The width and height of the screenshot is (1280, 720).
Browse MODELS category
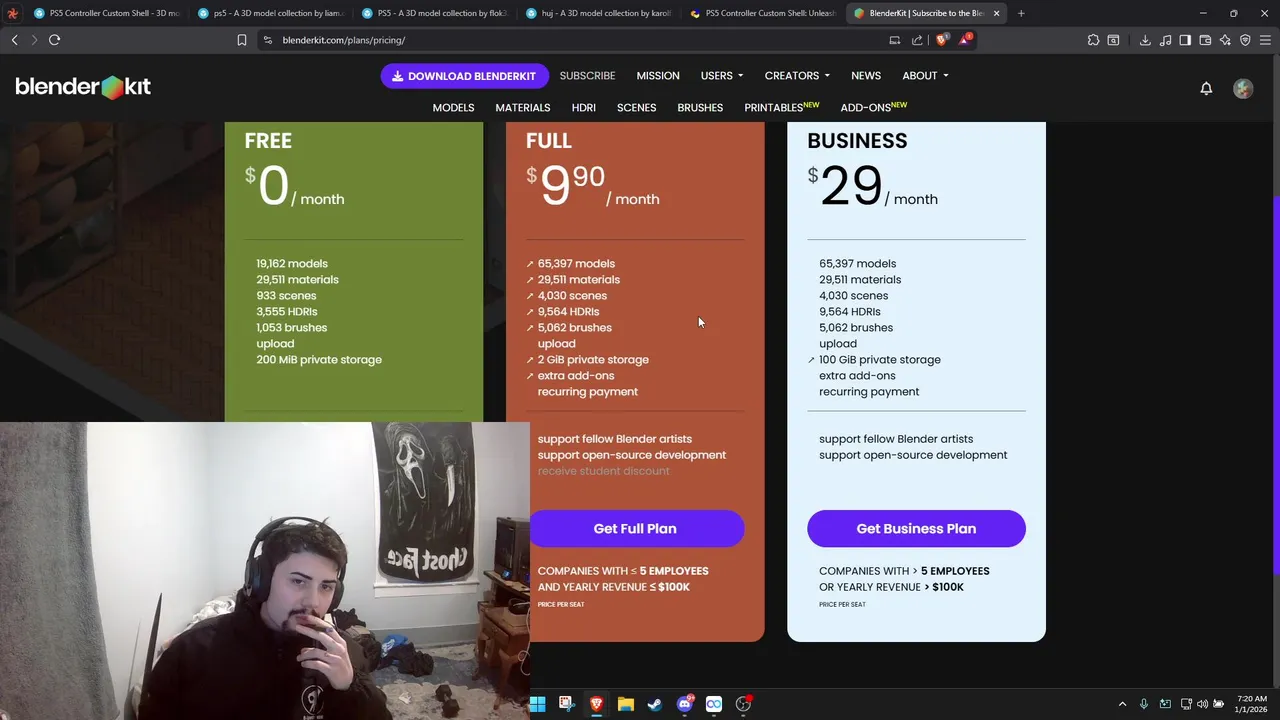point(453,108)
